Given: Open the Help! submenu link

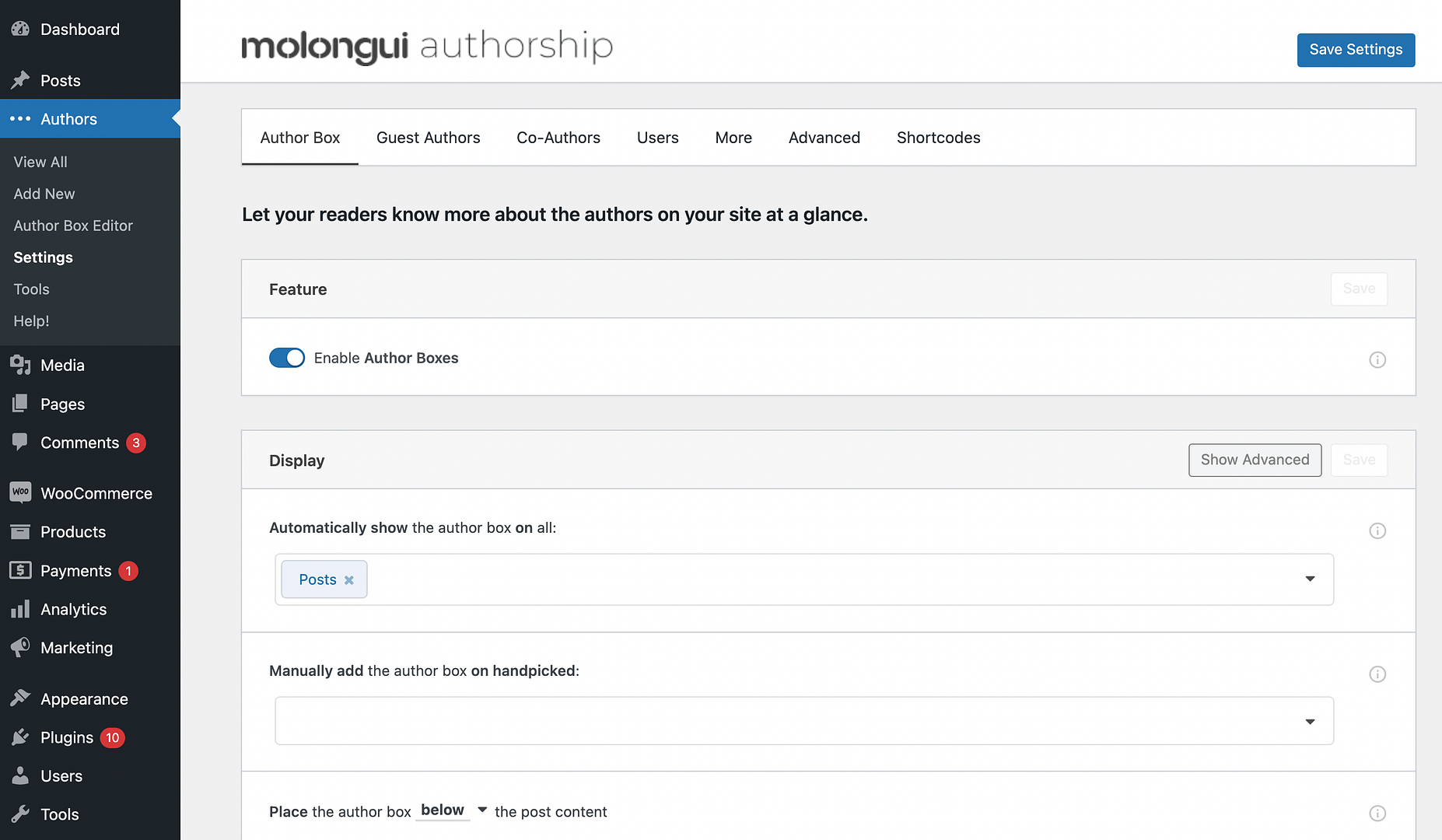Looking at the screenshot, I should click(x=31, y=321).
